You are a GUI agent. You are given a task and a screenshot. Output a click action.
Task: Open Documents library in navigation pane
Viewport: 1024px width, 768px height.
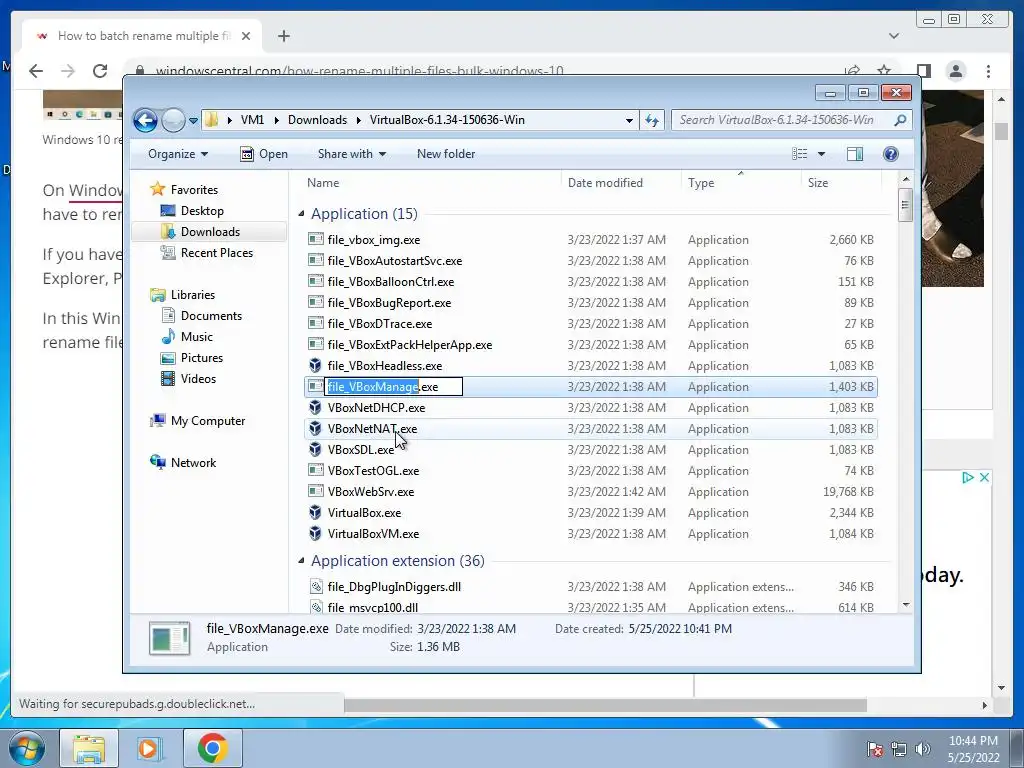(211, 316)
